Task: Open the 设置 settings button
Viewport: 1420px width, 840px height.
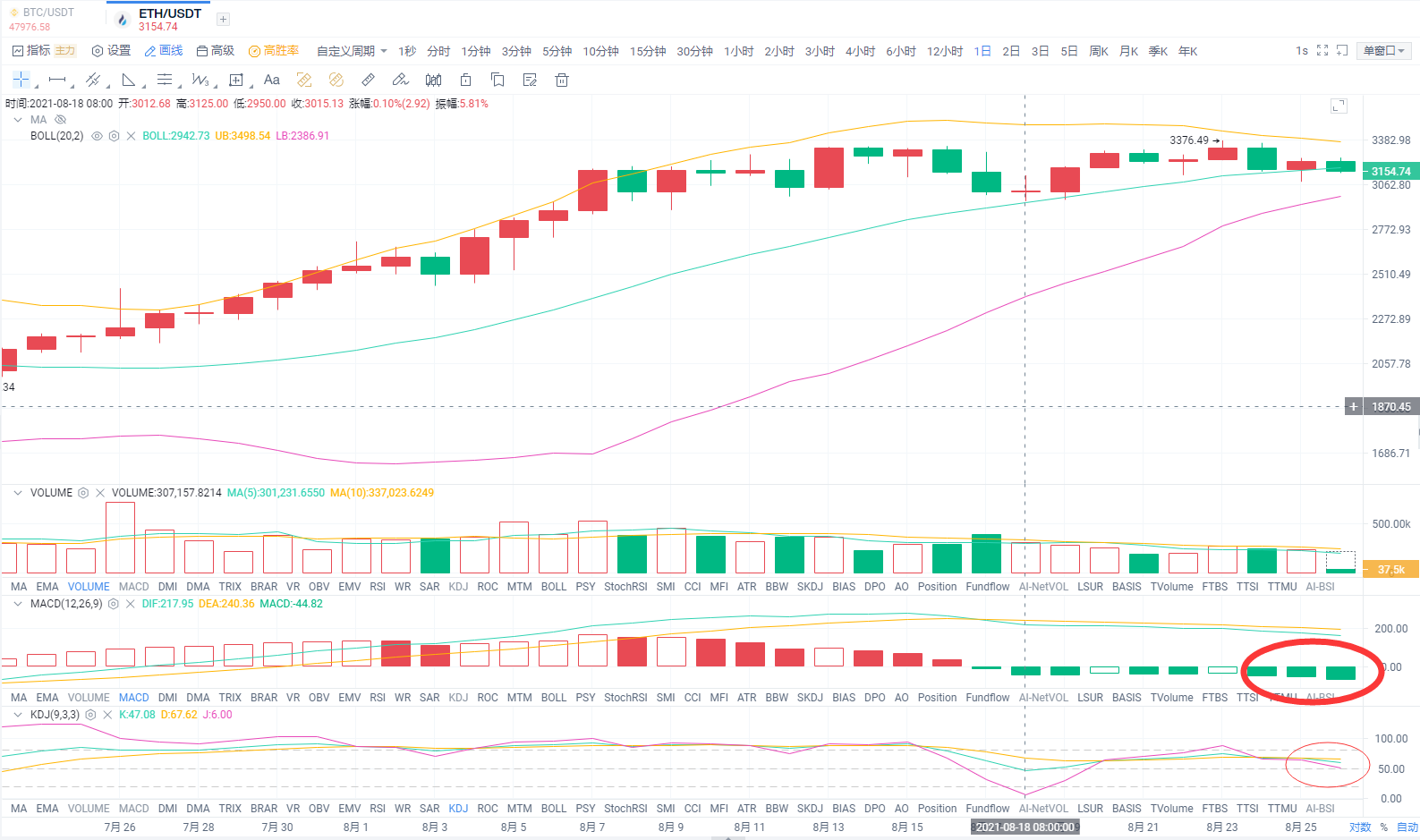Action: point(111,51)
